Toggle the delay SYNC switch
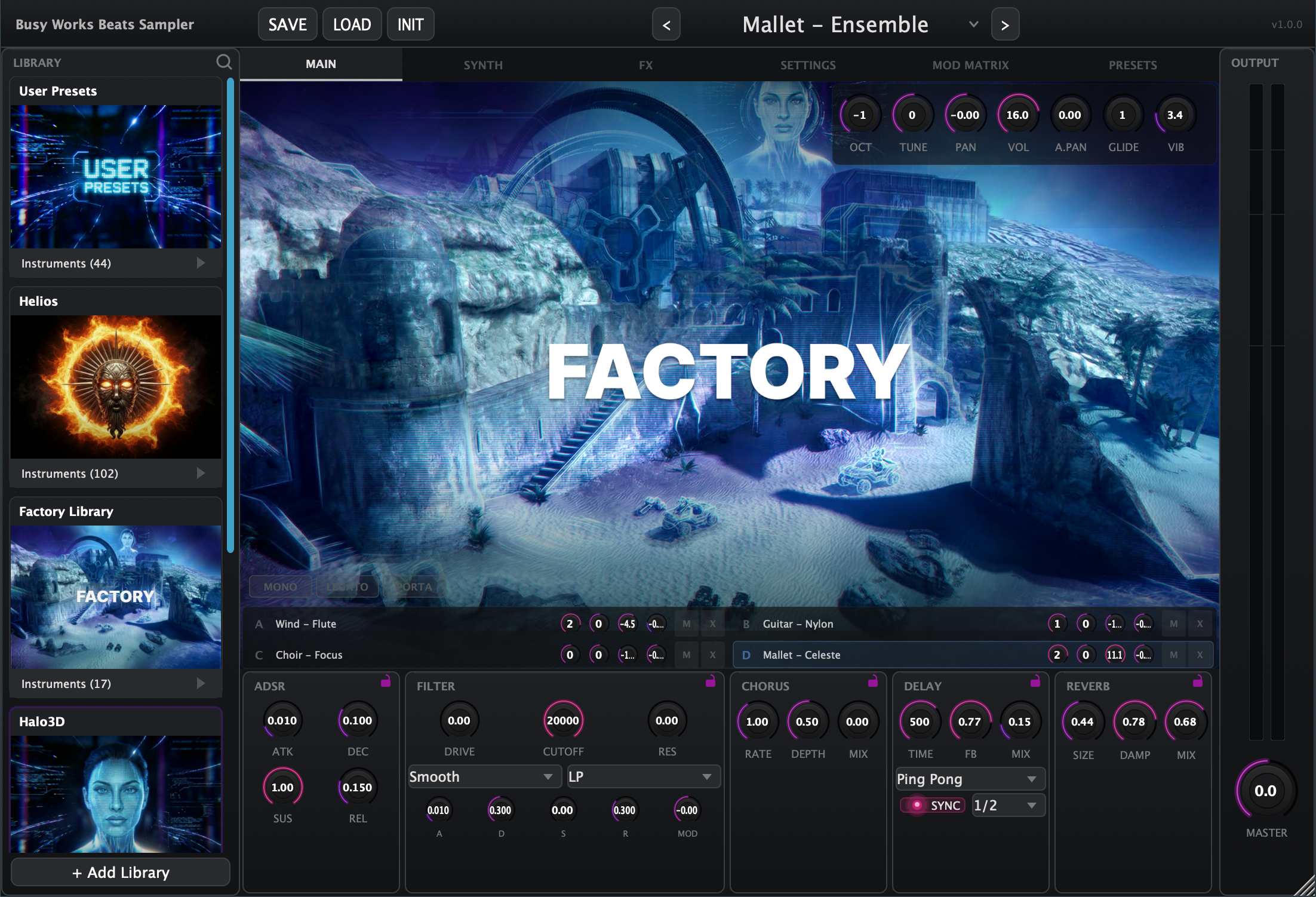The width and height of the screenshot is (1316, 897). (x=933, y=805)
